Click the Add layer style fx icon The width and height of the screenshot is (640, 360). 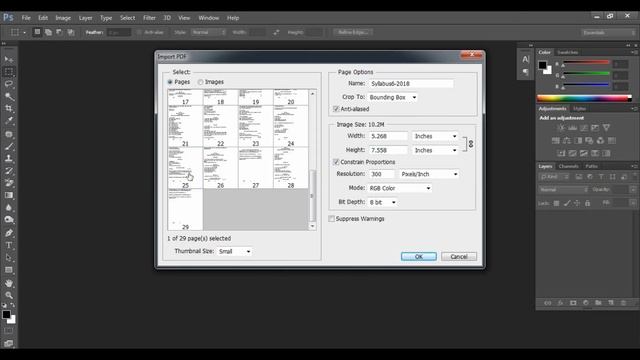pos(560,302)
